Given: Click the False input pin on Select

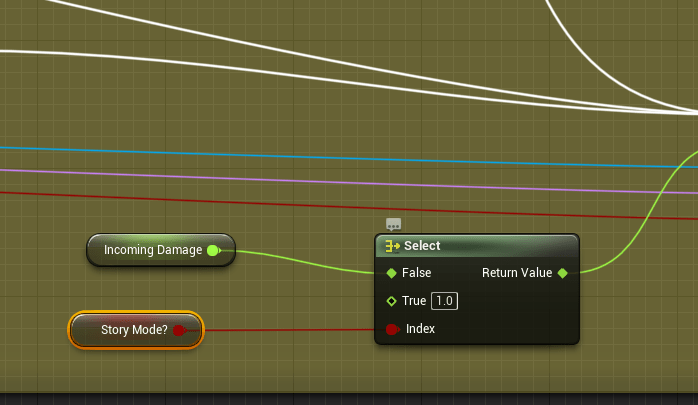Looking at the screenshot, I should (391, 273).
